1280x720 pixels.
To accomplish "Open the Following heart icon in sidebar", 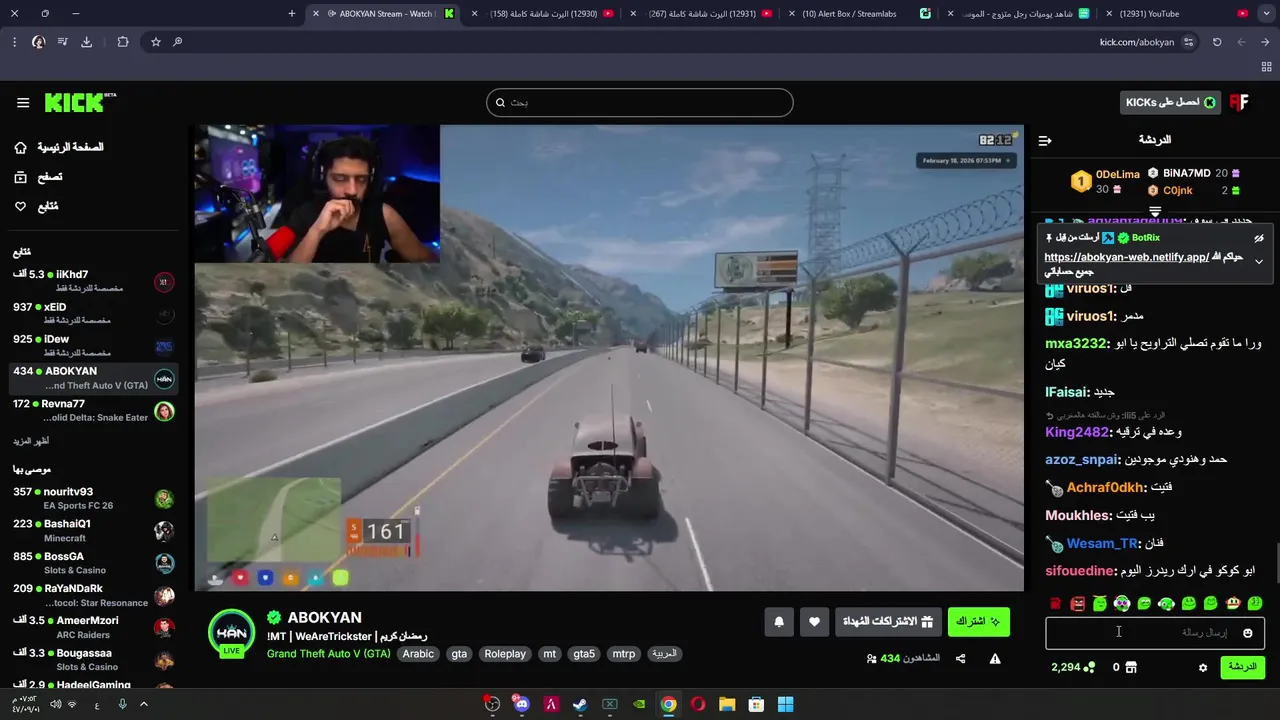I will 21,206.
